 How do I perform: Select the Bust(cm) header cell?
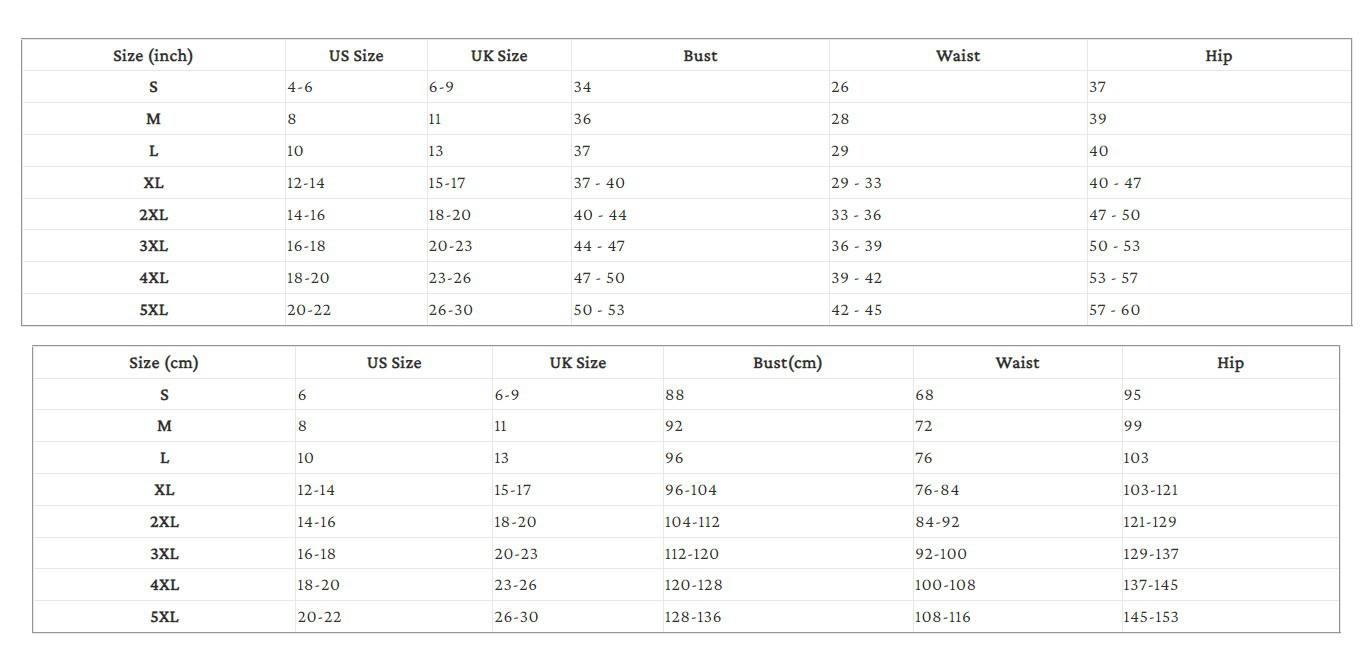pos(787,363)
